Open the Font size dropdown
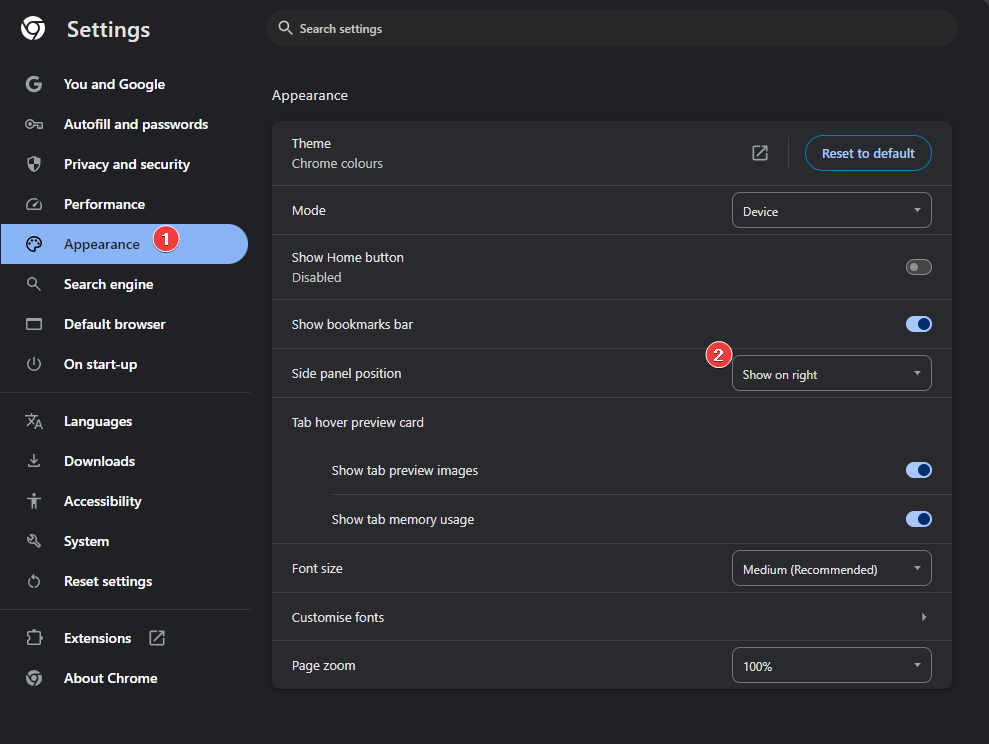The height and width of the screenshot is (744, 989). coord(831,568)
